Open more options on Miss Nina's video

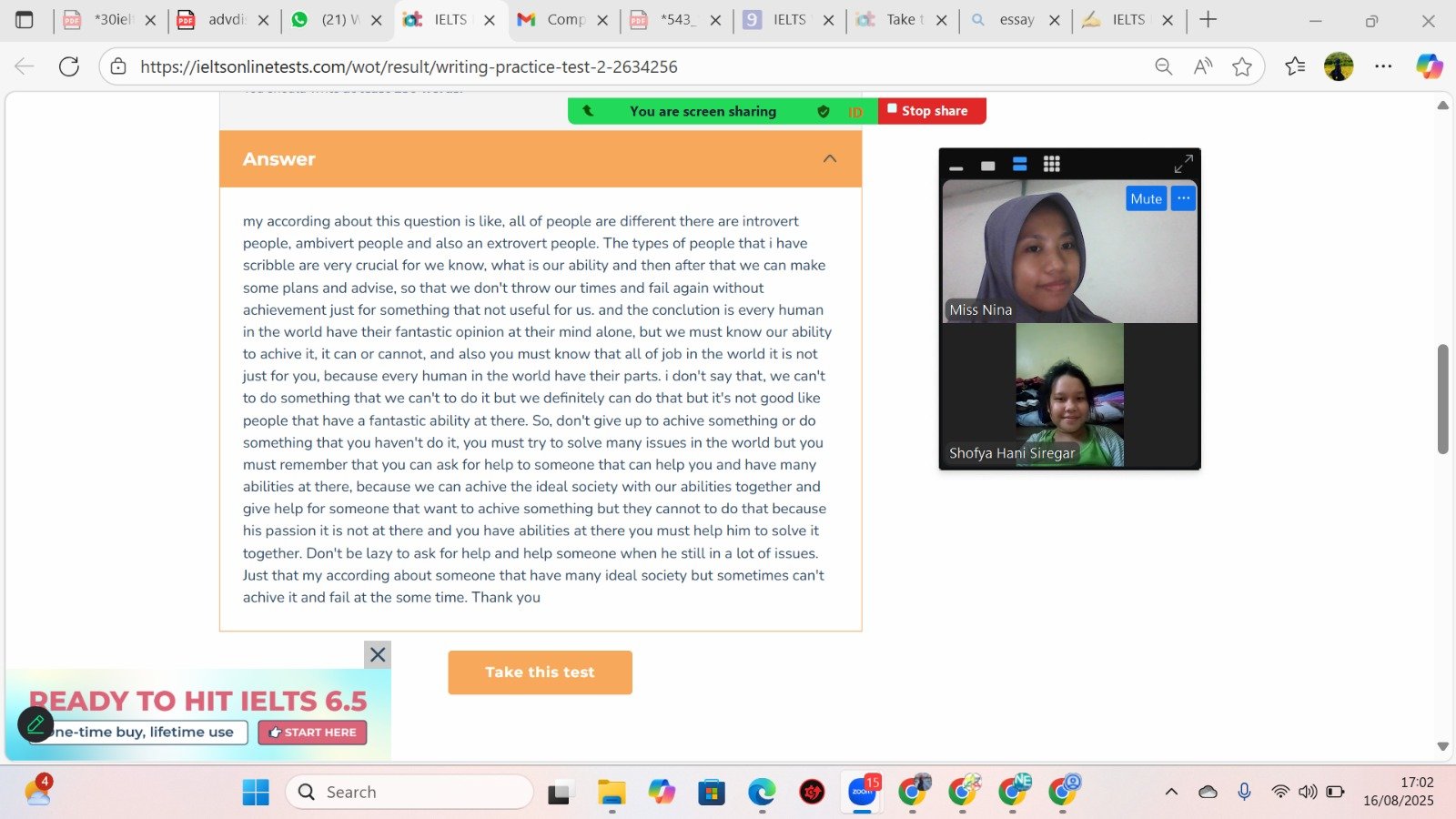(1183, 198)
